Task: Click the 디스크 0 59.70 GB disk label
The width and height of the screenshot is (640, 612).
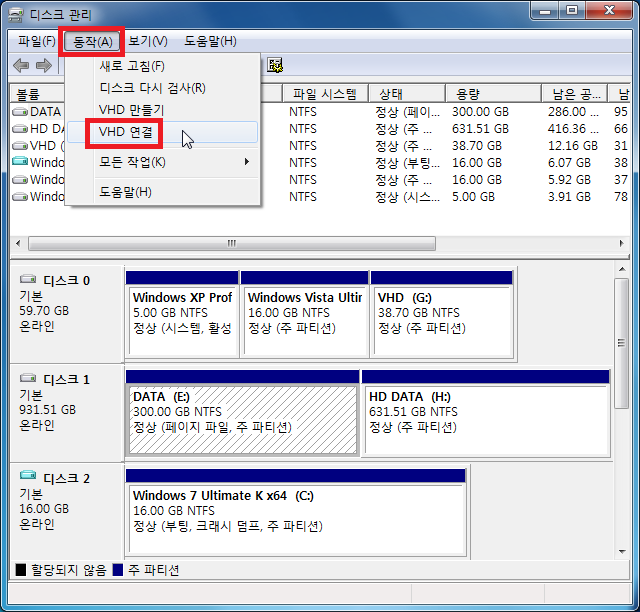Action: coord(66,314)
